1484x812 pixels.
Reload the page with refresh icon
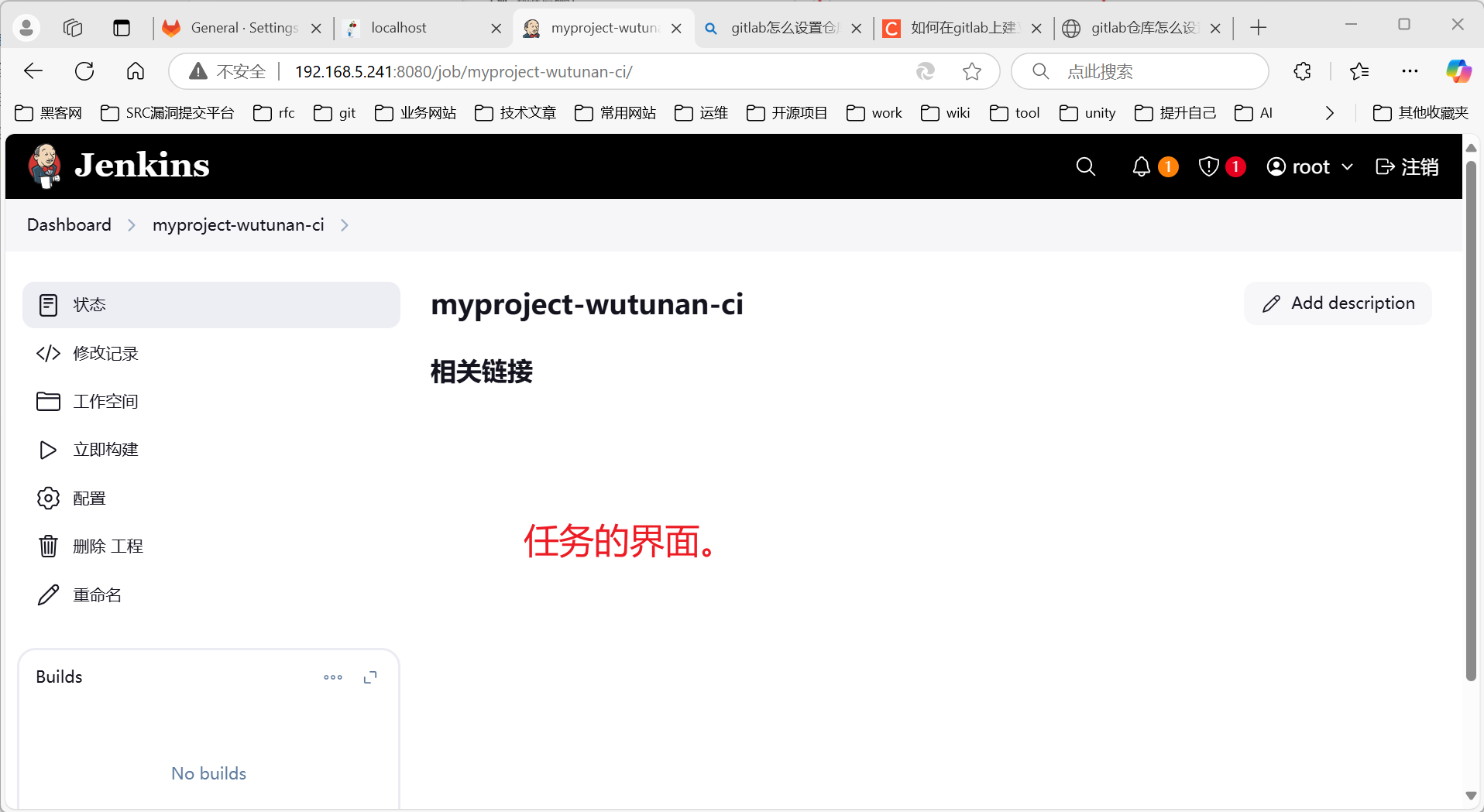tap(84, 72)
